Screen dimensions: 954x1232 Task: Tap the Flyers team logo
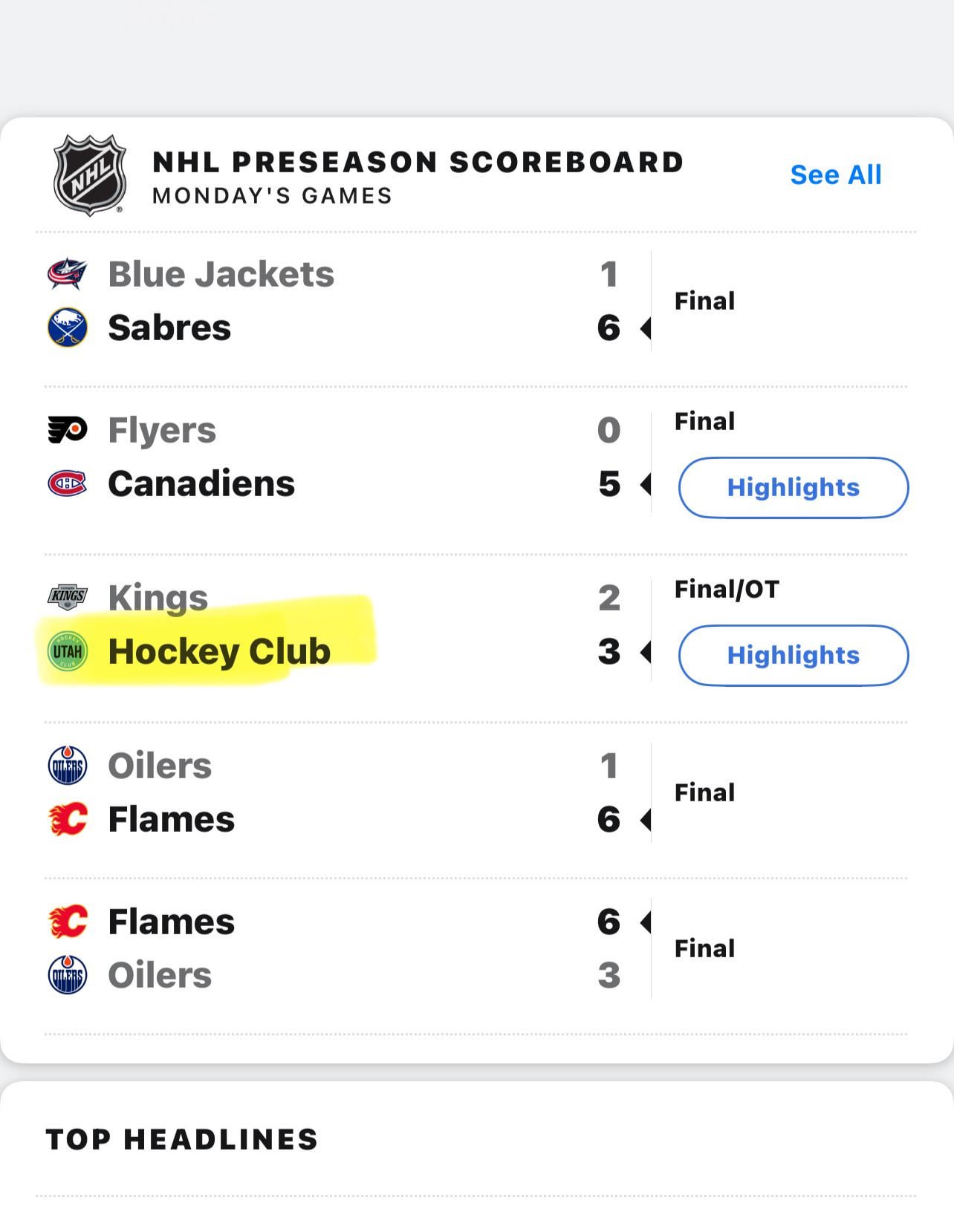[x=68, y=430]
